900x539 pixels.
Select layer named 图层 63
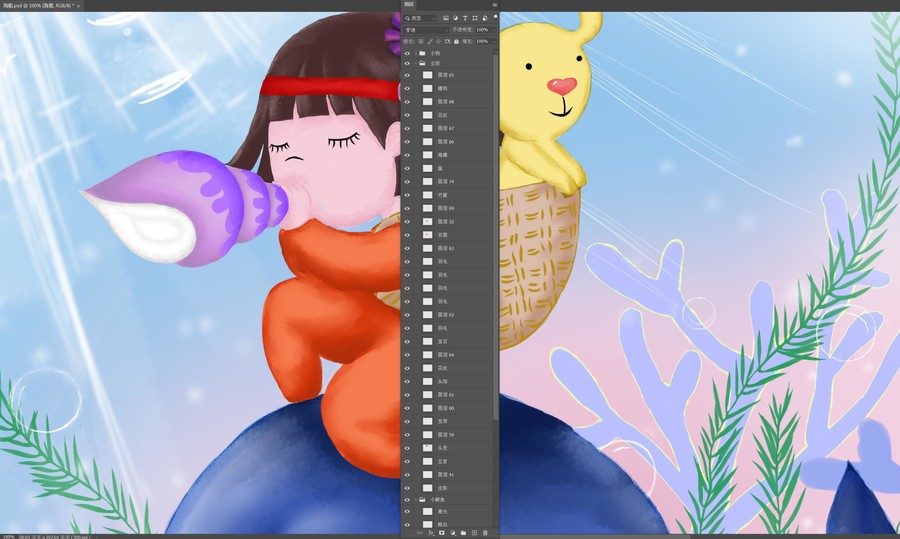click(x=446, y=249)
